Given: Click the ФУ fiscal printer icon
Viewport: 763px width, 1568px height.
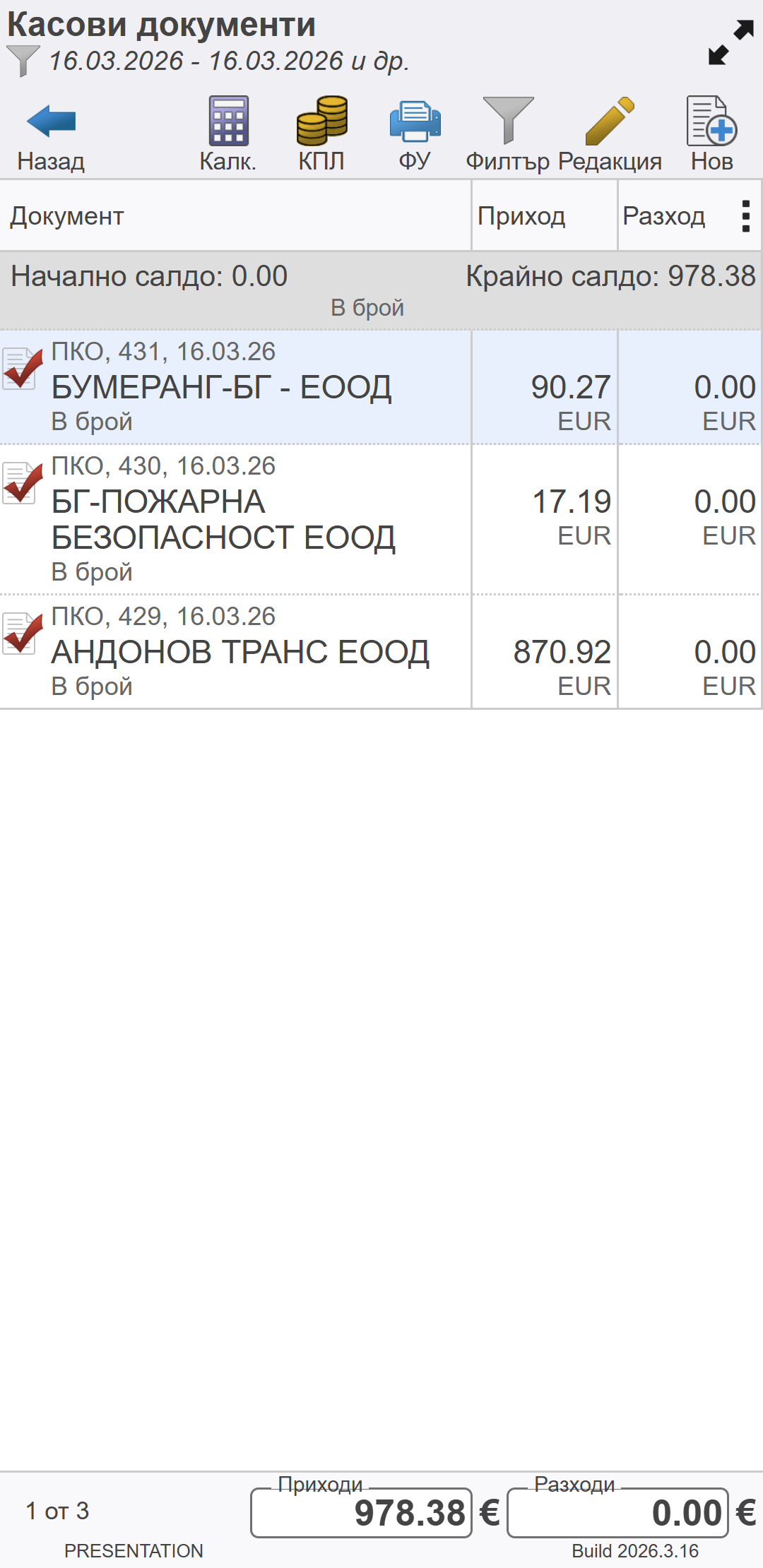Looking at the screenshot, I should [x=415, y=134].
